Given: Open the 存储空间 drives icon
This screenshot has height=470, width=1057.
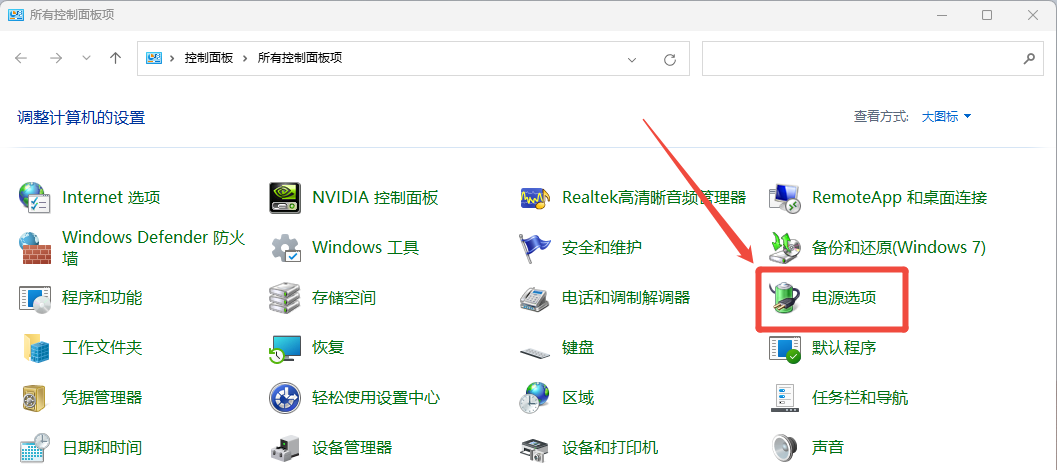Looking at the screenshot, I should coord(285,297).
